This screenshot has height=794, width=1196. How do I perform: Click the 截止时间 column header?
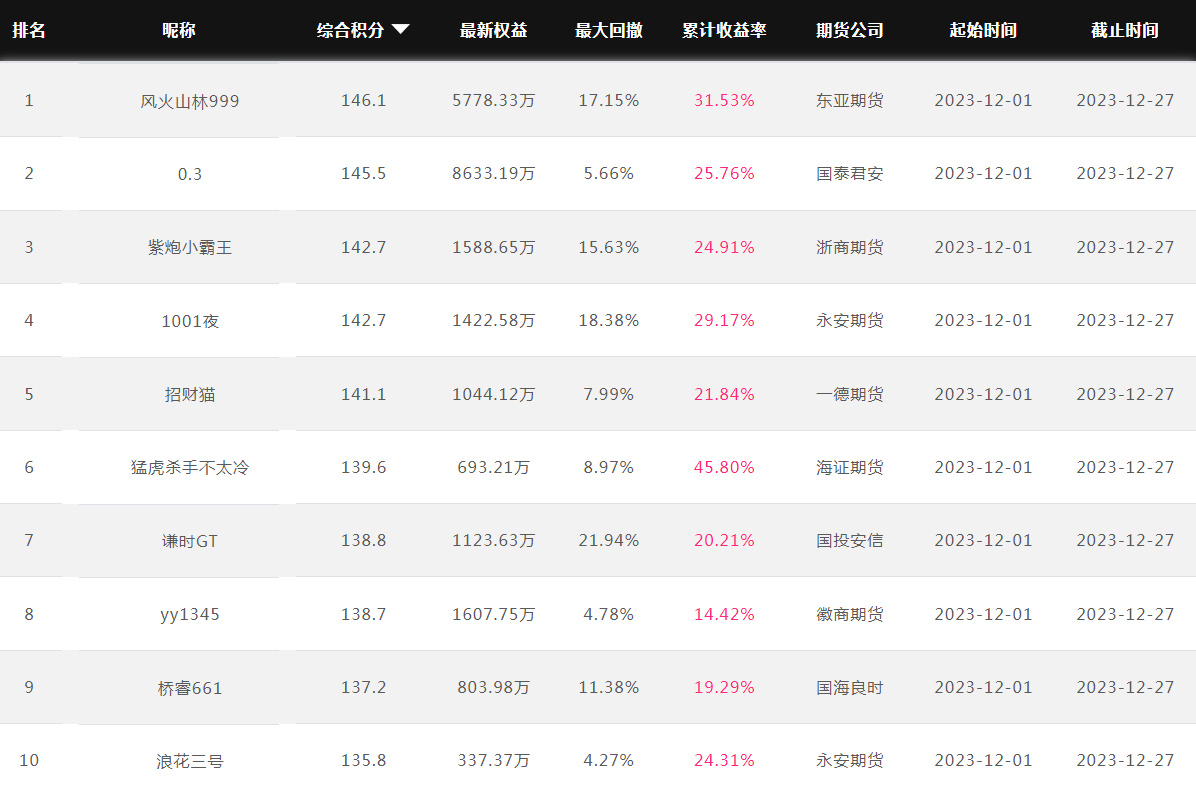[1125, 31]
